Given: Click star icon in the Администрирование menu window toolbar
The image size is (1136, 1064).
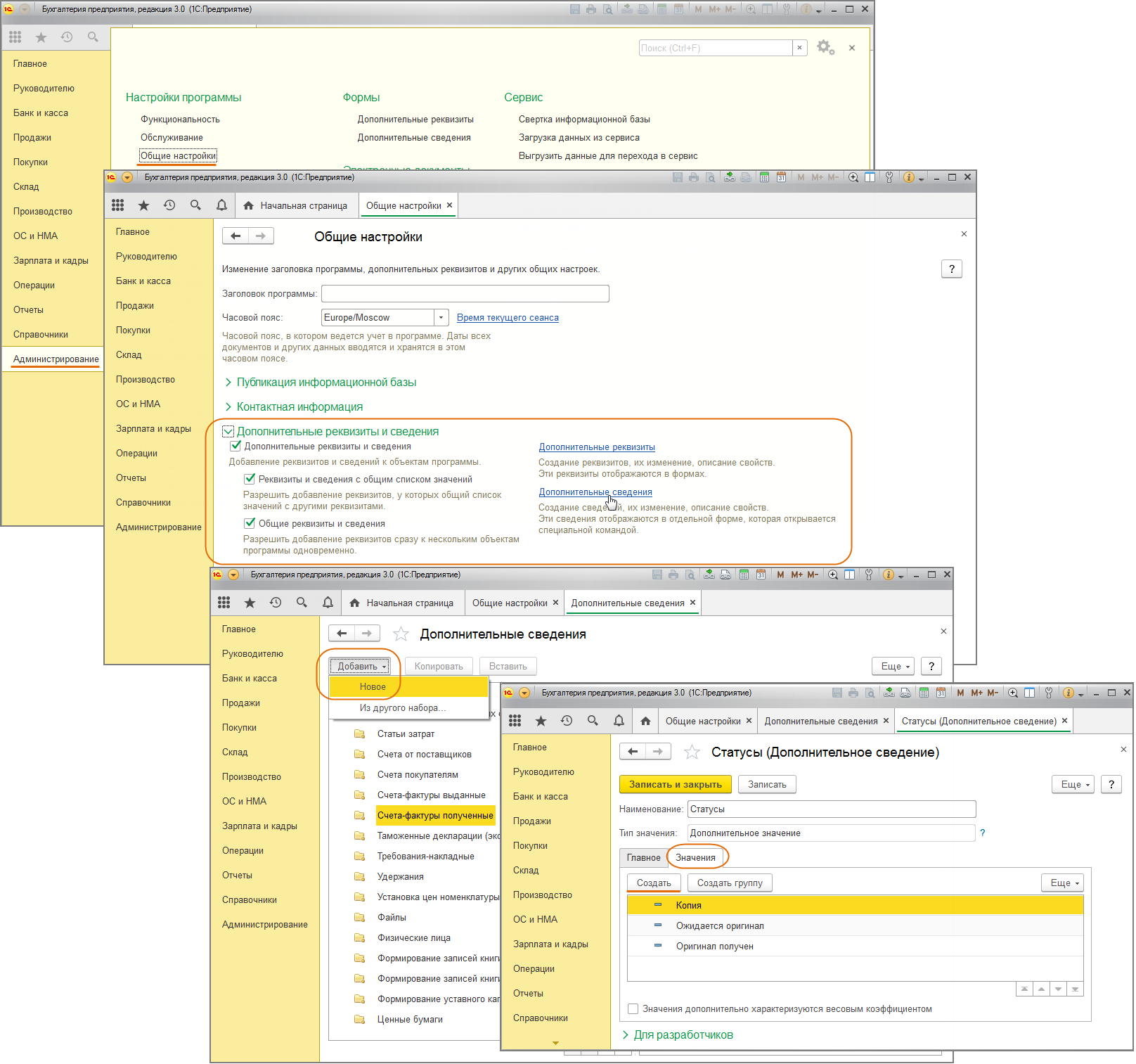Looking at the screenshot, I should pyautogui.click(x=41, y=37).
